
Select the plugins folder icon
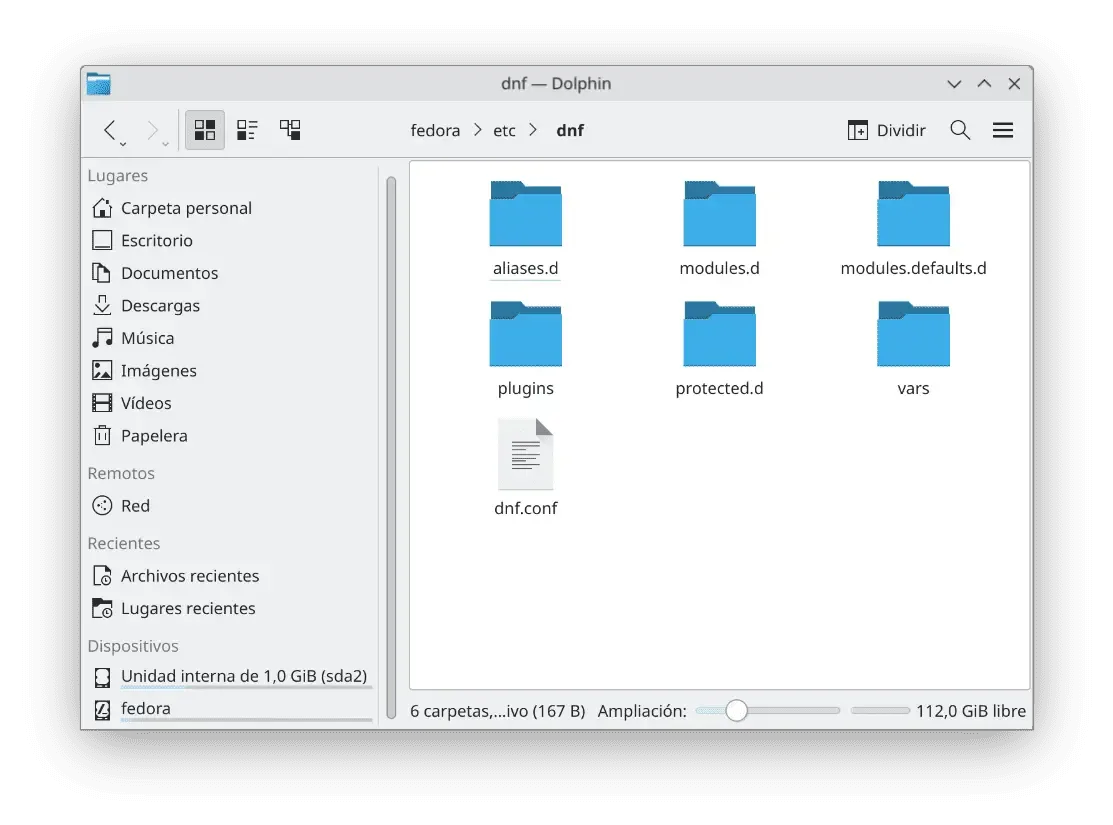525,334
